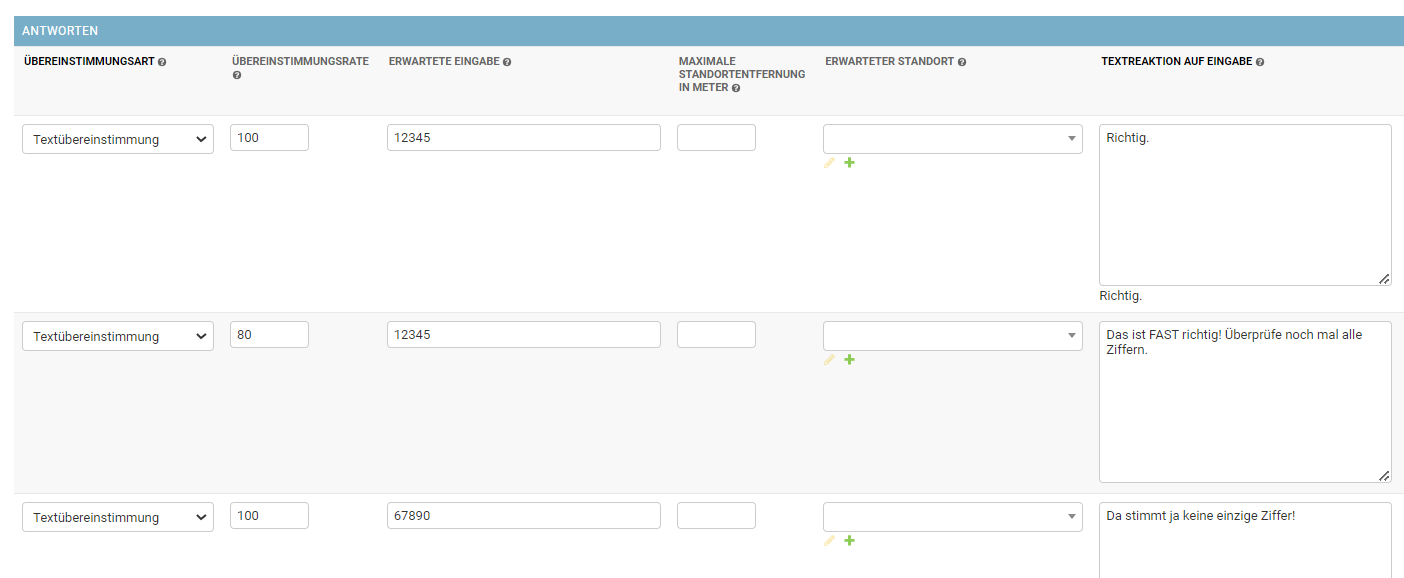The image size is (1404, 578).
Task: Click text area containing 'Das ist FAST richtig!'
Action: (1244, 402)
